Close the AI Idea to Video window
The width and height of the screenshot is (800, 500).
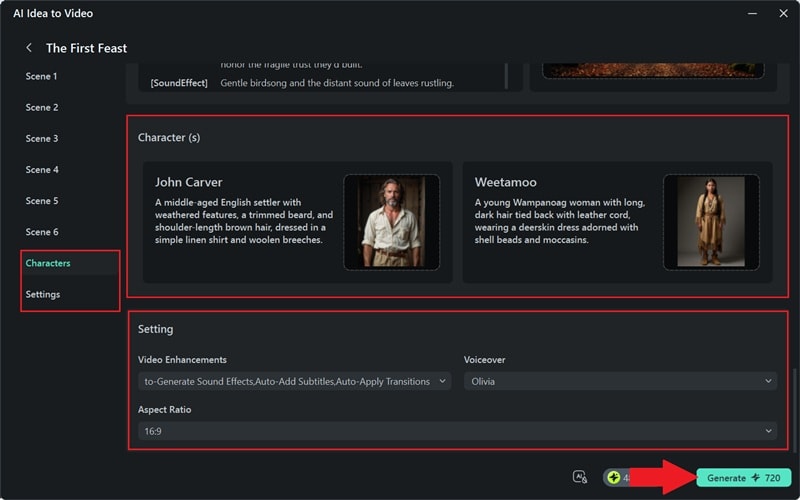784,13
